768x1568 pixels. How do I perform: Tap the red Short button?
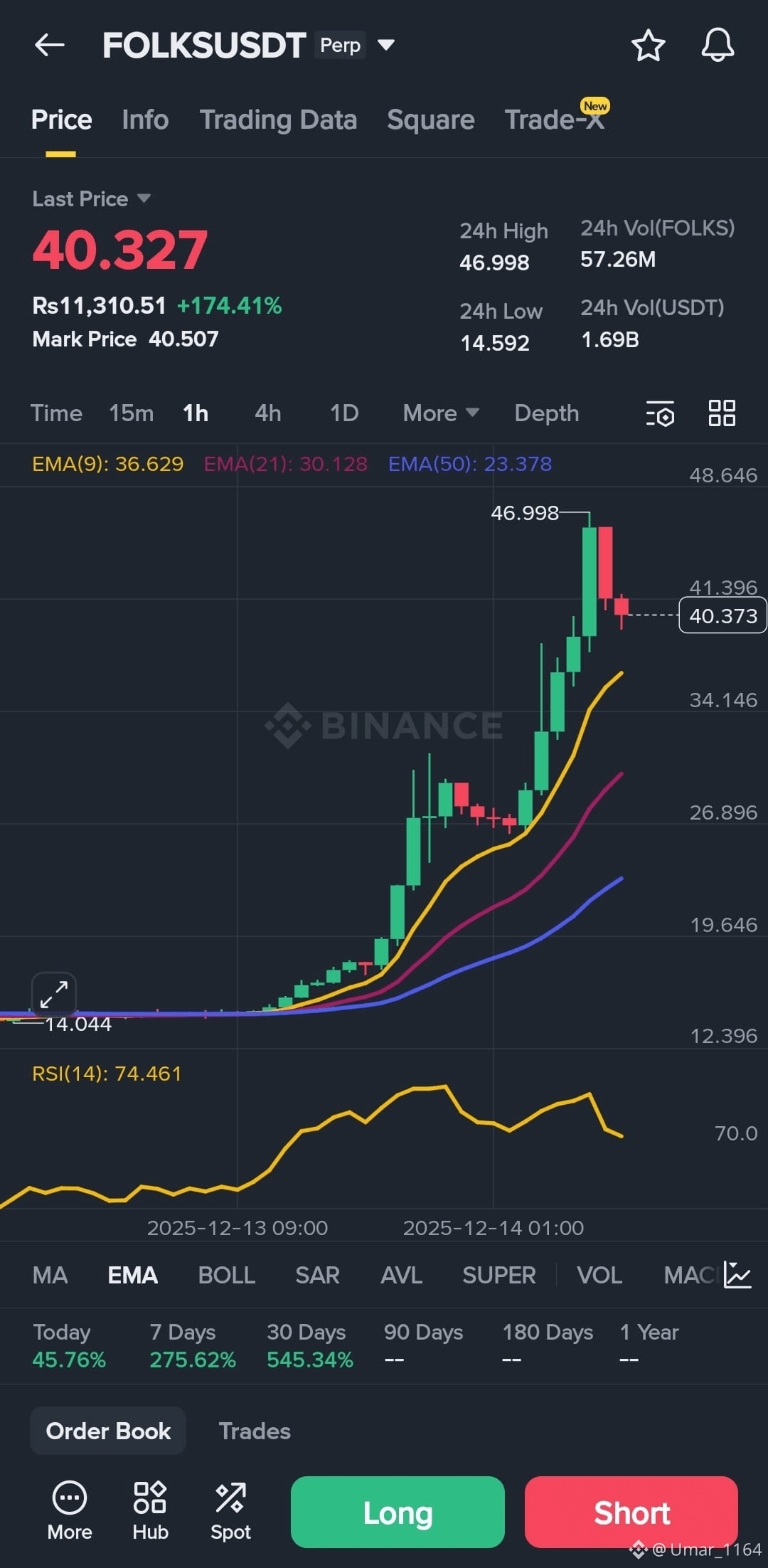click(x=631, y=1513)
